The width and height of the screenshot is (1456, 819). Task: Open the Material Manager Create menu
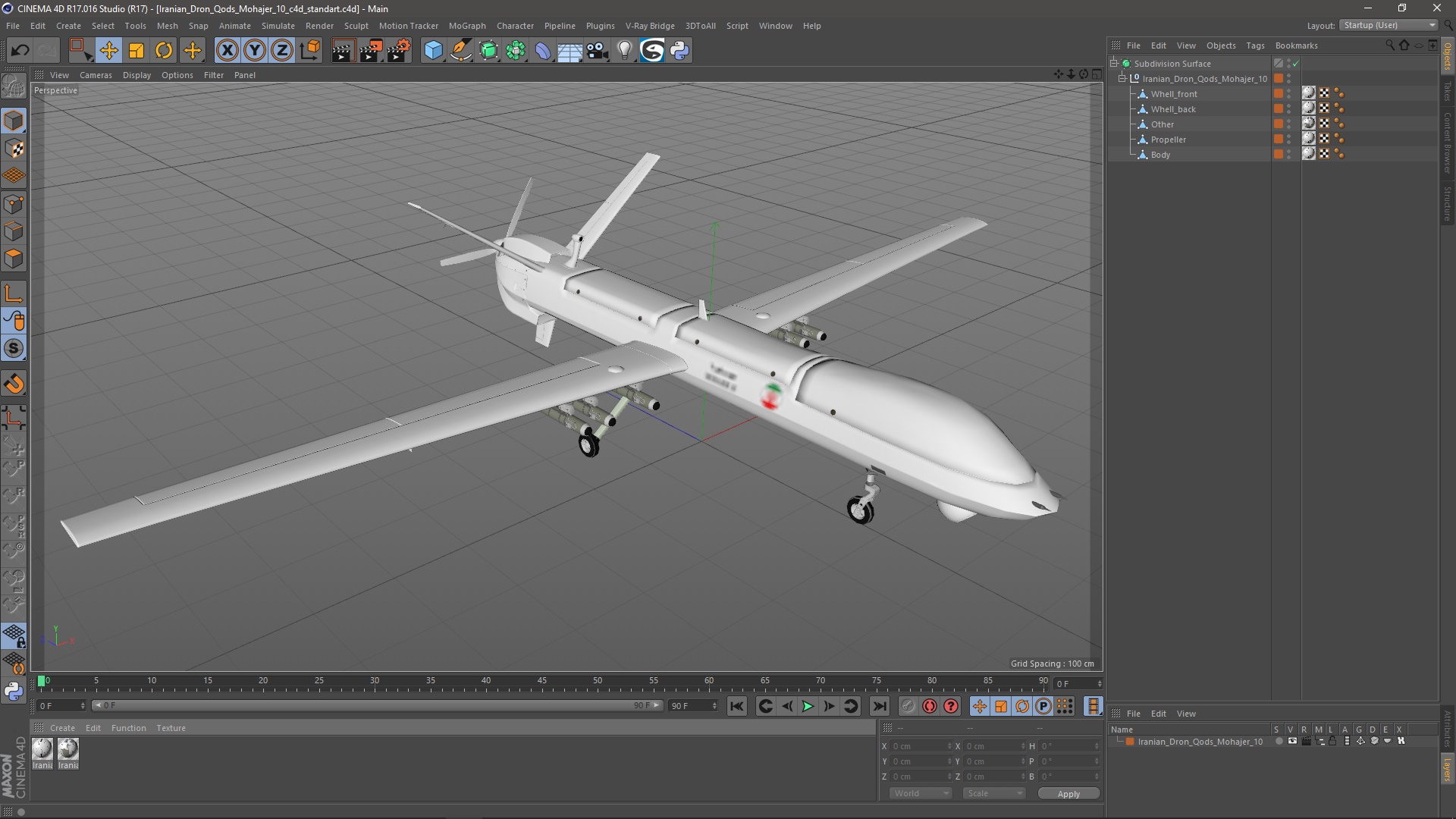[62, 728]
